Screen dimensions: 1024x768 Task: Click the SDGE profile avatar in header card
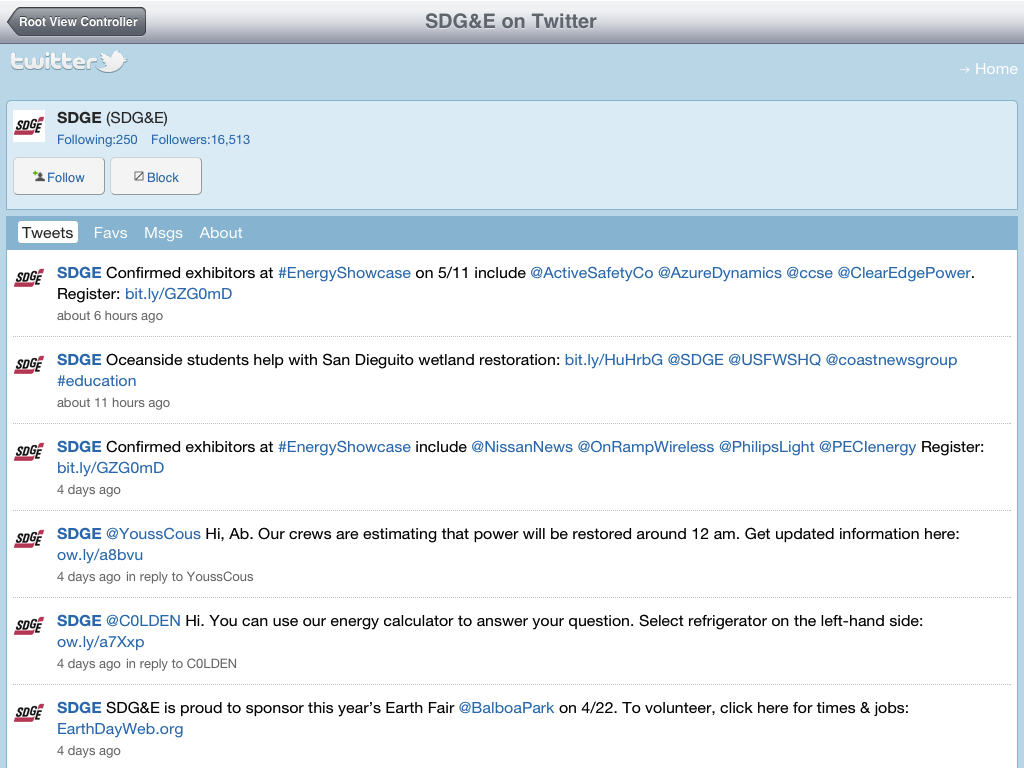[x=29, y=126]
